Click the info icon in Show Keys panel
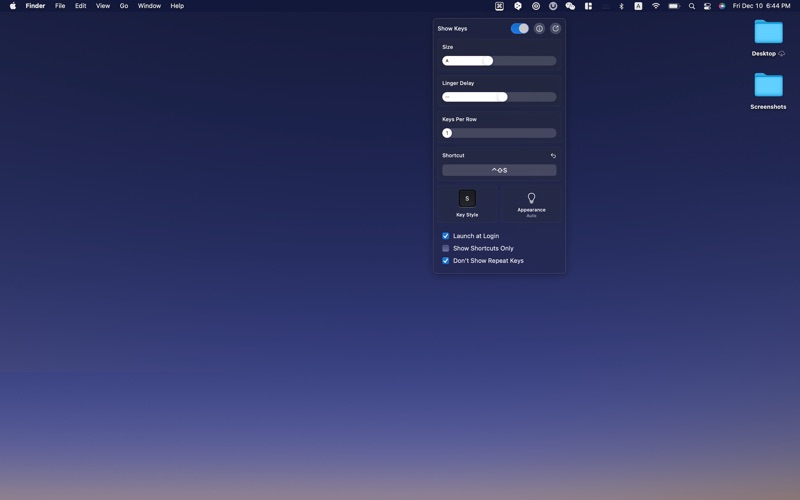Screen dimensions: 800x500 539,29
